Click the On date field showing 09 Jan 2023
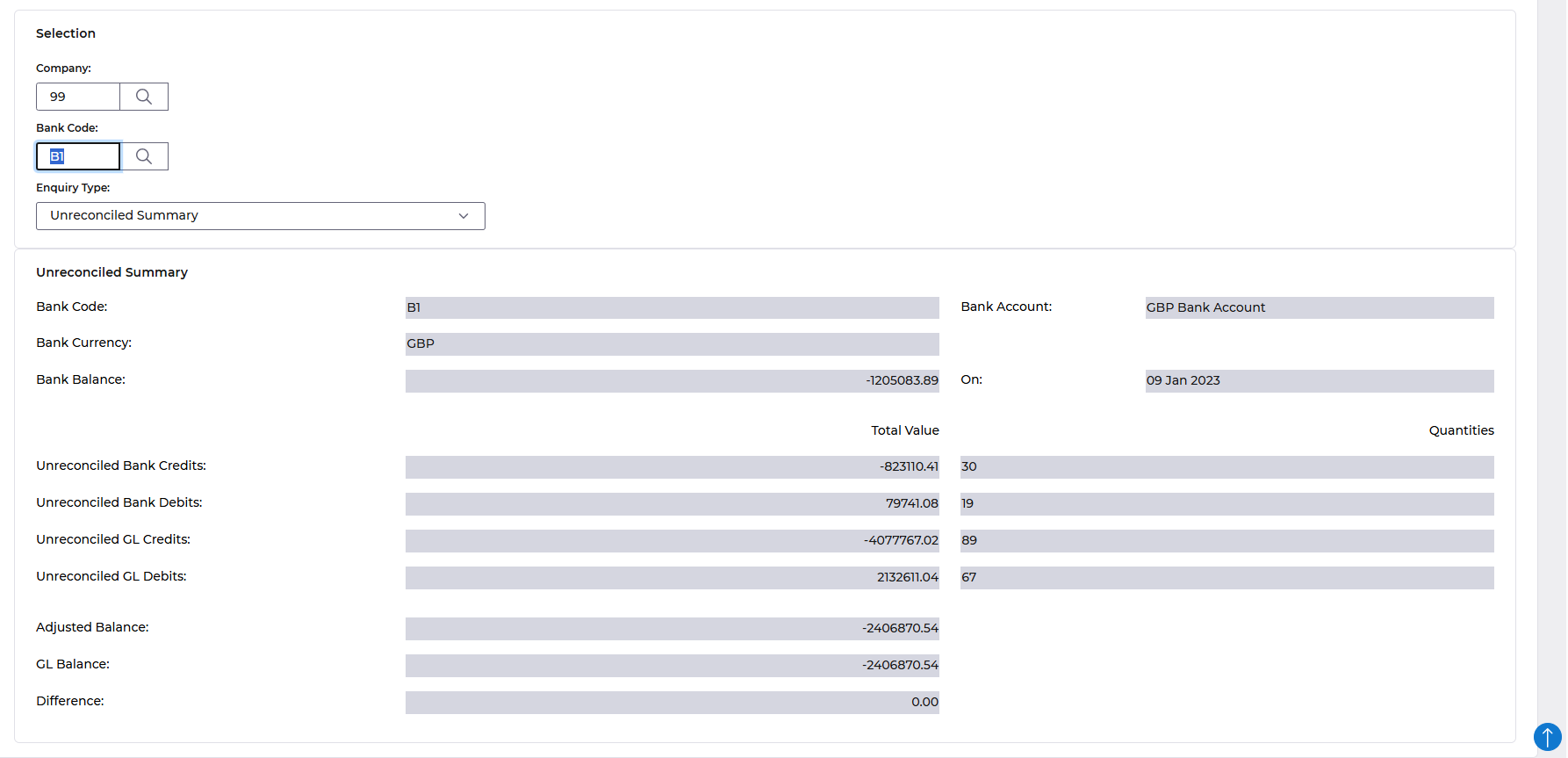 (1319, 380)
